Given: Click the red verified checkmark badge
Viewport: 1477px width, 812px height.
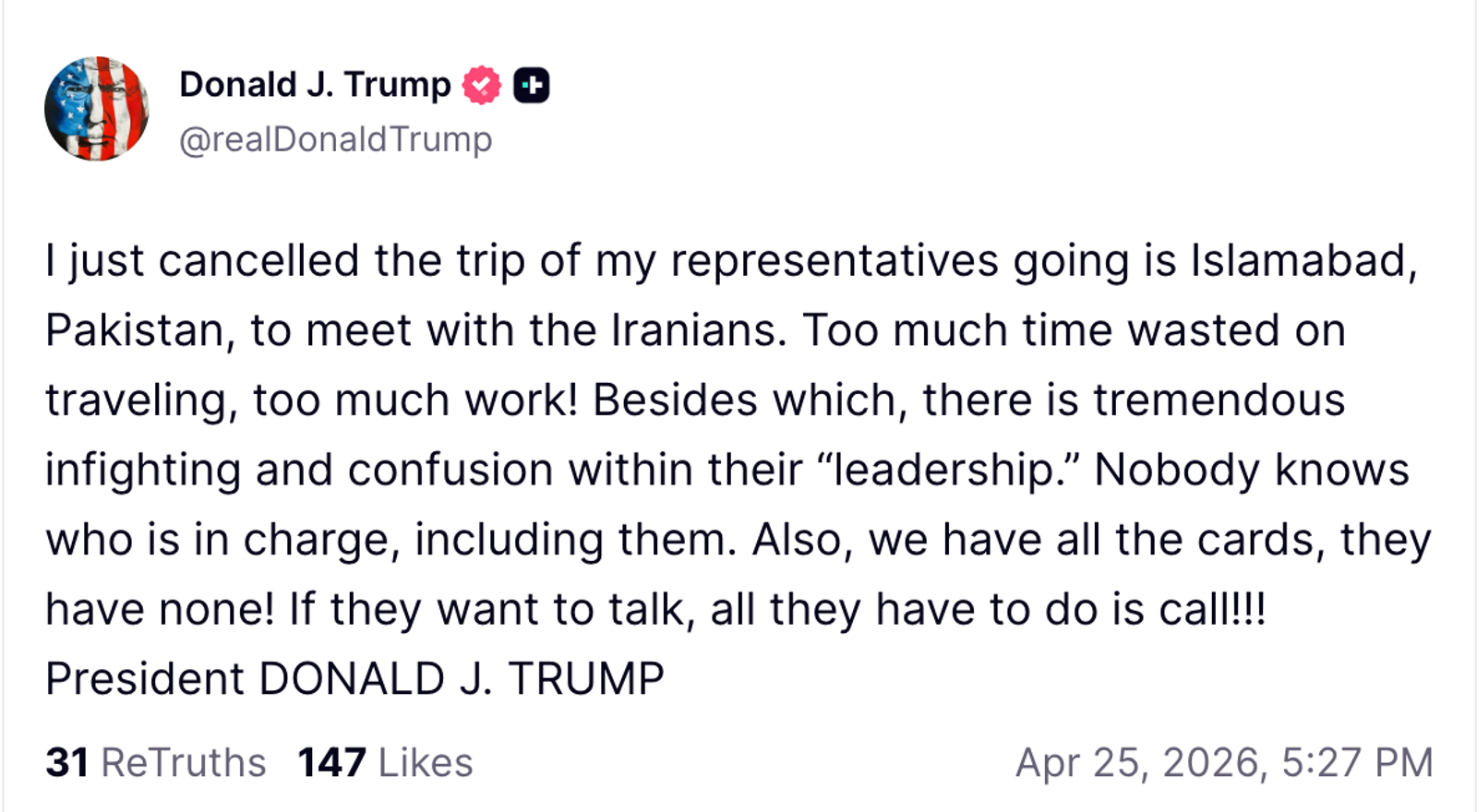Looking at the screenshot, I should [481, 86].
